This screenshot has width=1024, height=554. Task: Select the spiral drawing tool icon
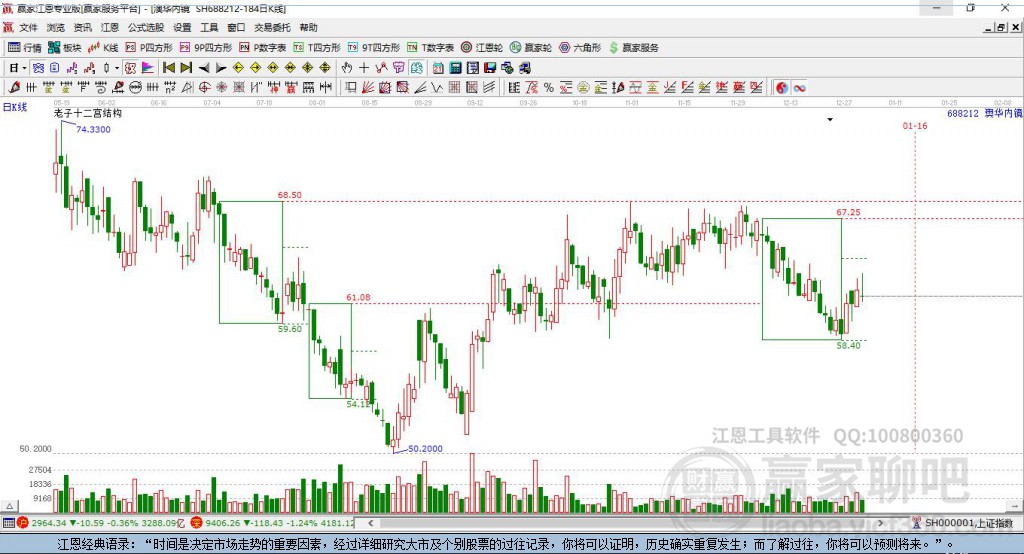tap(101, 87)
